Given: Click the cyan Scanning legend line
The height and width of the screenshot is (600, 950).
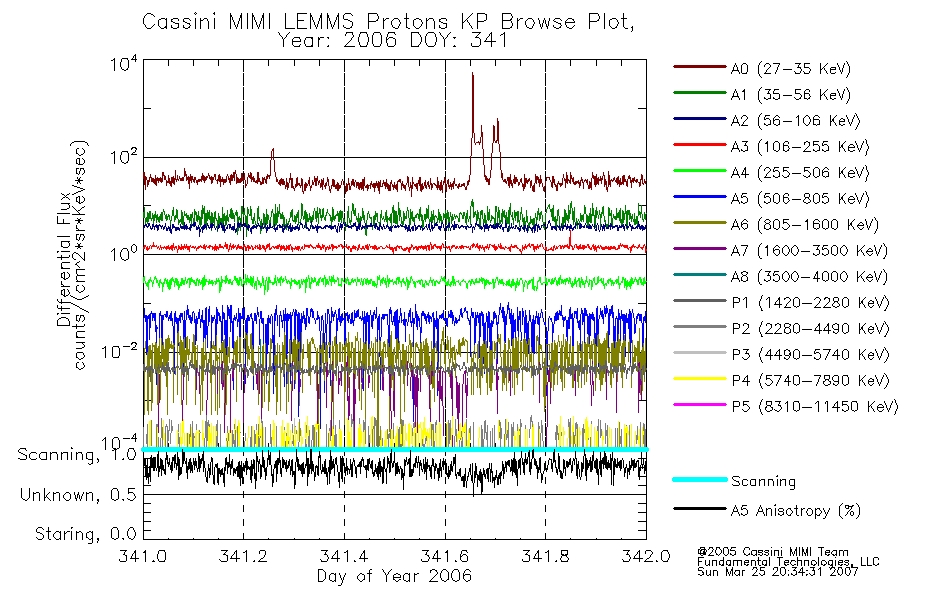Looking at the screenshot, I should pos(700,479).
